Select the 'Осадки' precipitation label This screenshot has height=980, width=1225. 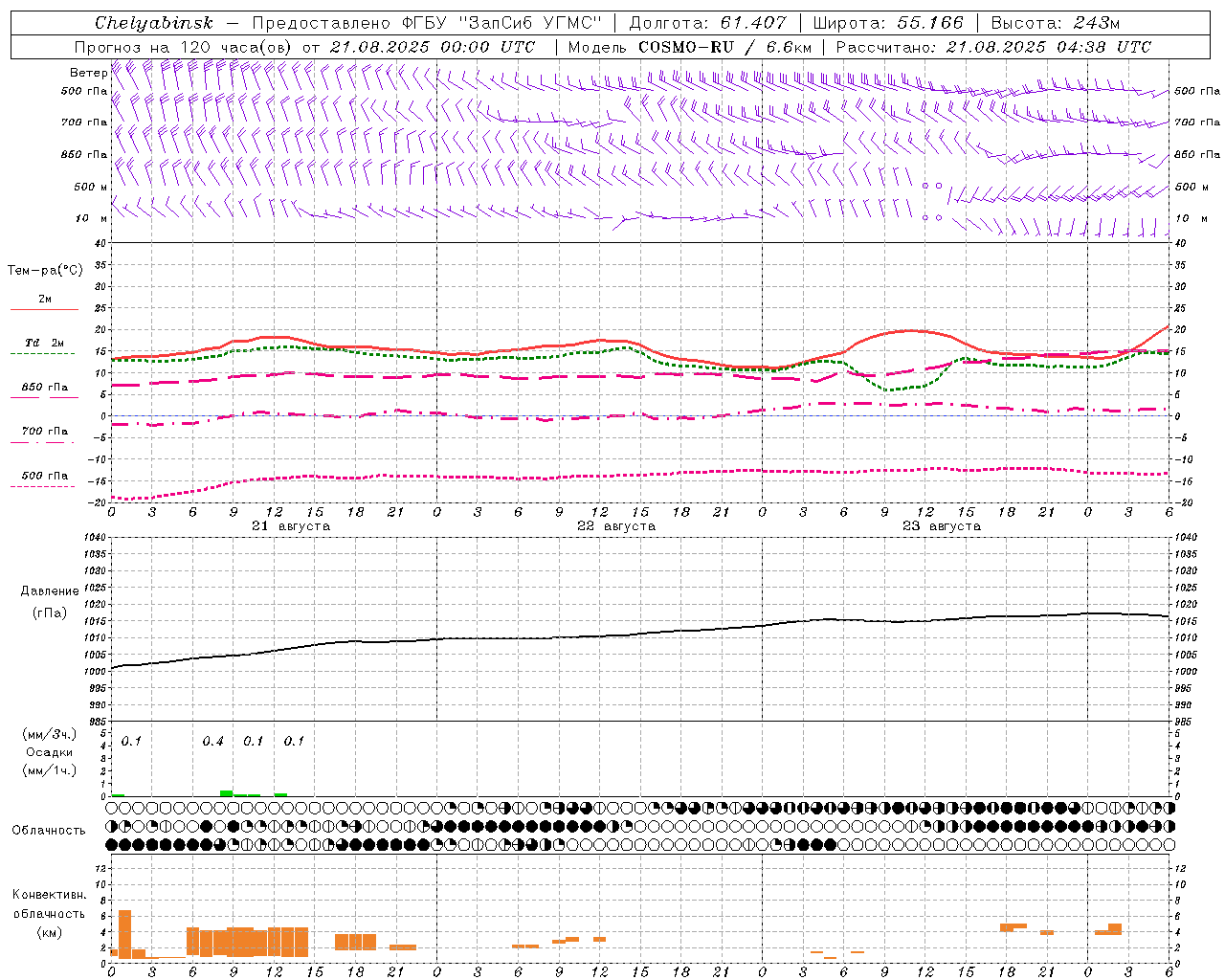click(x=49, y=752)
